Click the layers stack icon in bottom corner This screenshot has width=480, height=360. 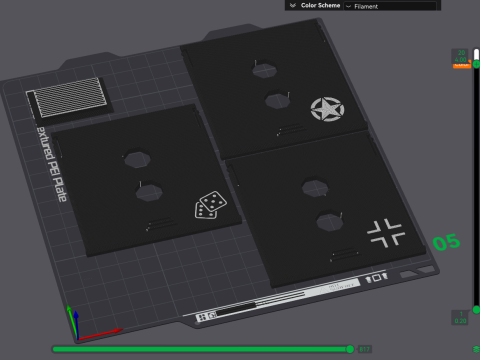(x=476, y=349)
